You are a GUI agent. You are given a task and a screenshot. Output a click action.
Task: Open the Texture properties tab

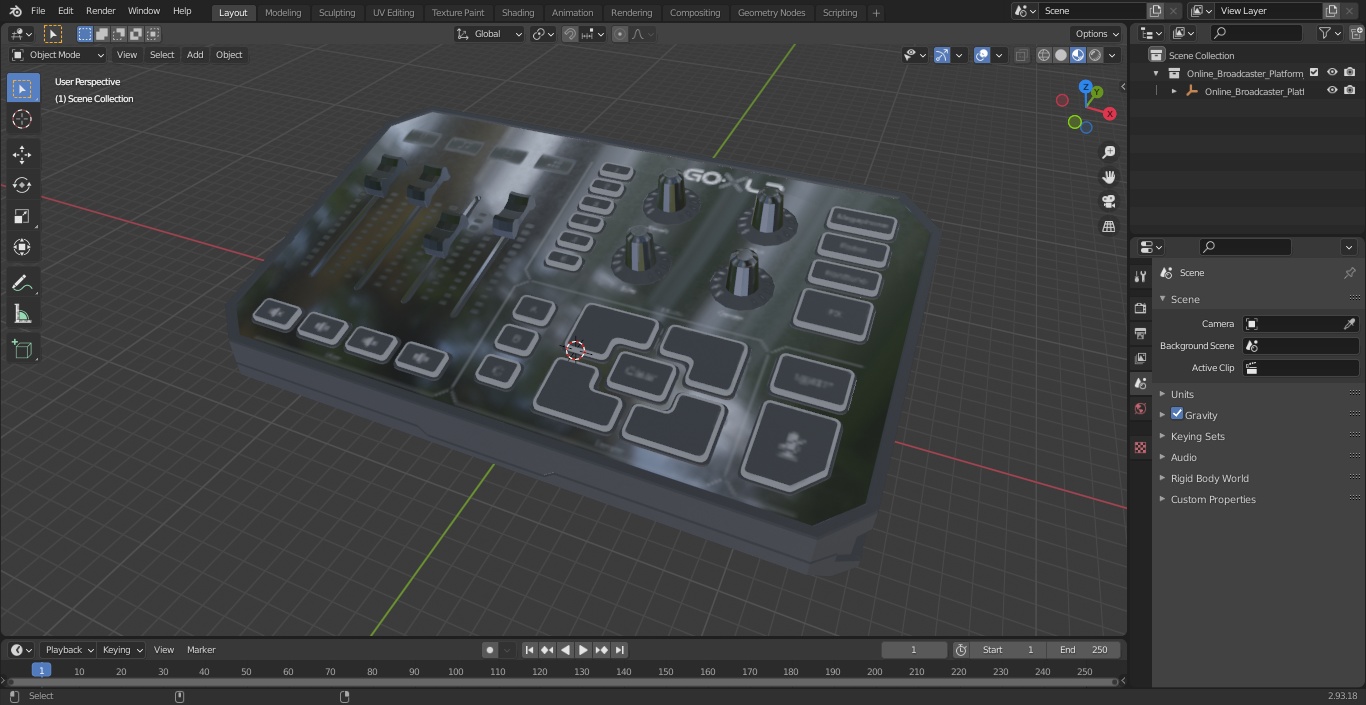coord(1140,447)
